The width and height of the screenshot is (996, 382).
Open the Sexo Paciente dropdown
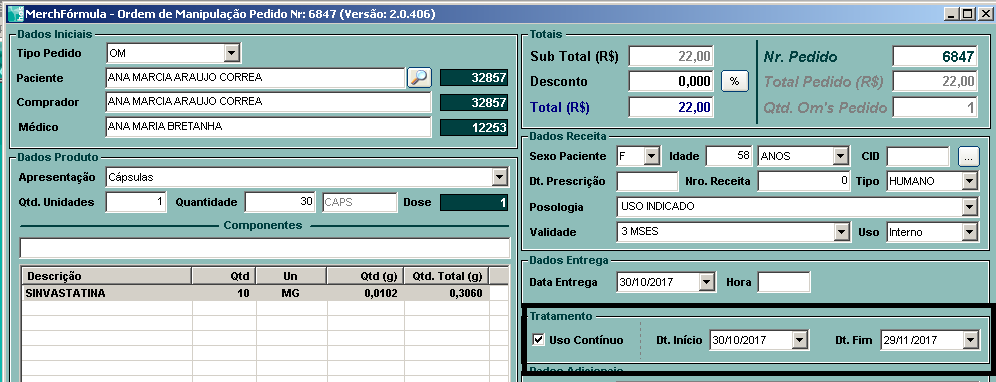click(652, 156)
